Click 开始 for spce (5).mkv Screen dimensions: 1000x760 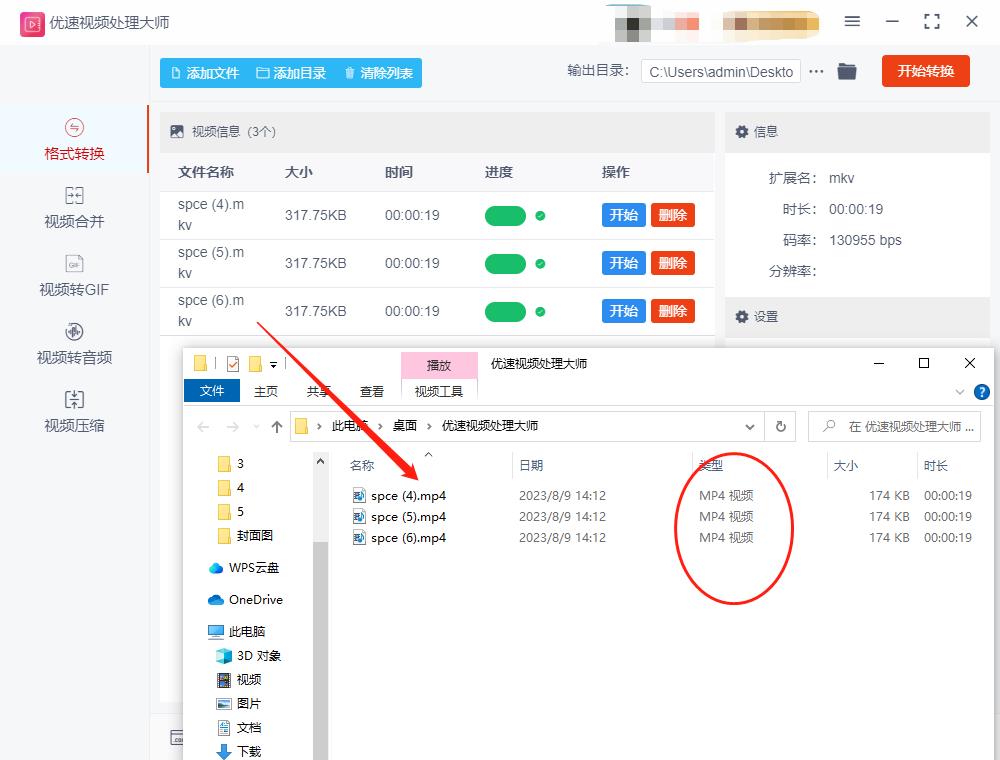click(623, 263)
